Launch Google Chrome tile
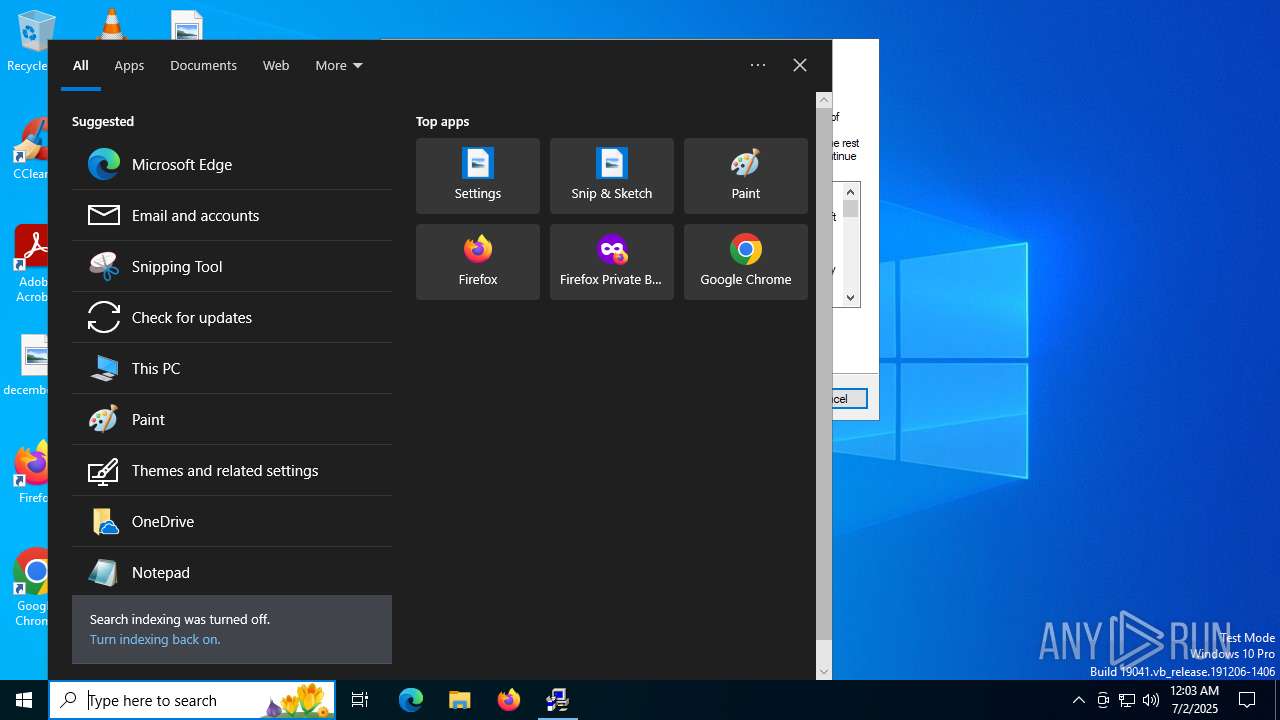This screenshot has width=1280, height=720. (746, 262)
